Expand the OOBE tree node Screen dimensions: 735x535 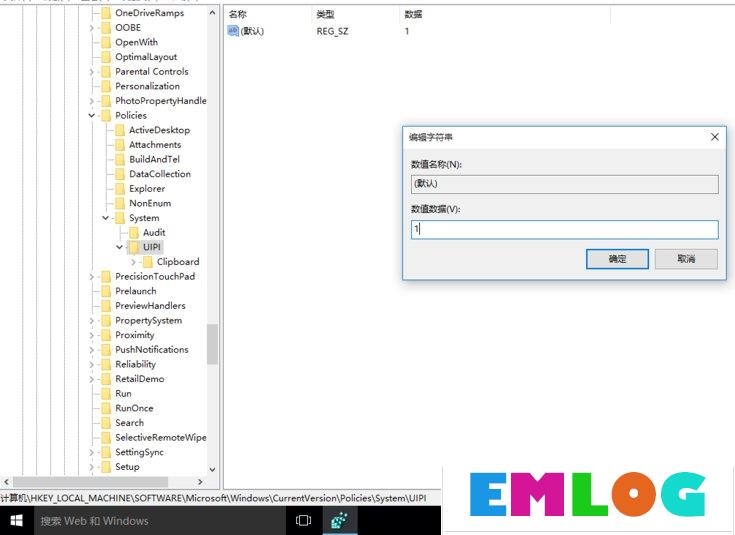92,28
